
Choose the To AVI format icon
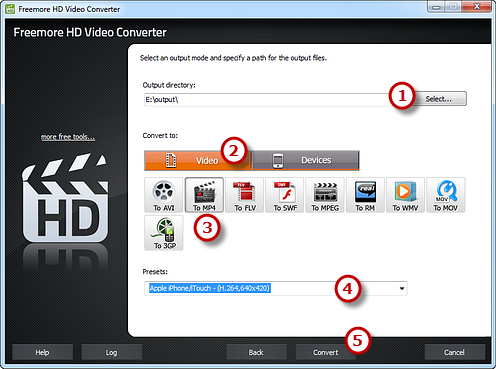coord(164,195)
